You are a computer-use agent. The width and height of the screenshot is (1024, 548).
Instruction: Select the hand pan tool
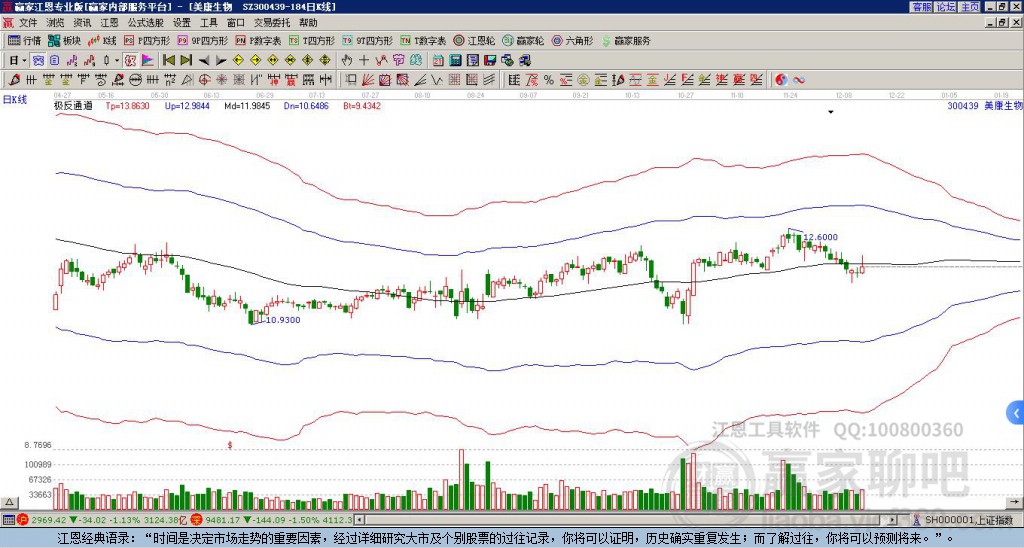click(x=347, y=60)
